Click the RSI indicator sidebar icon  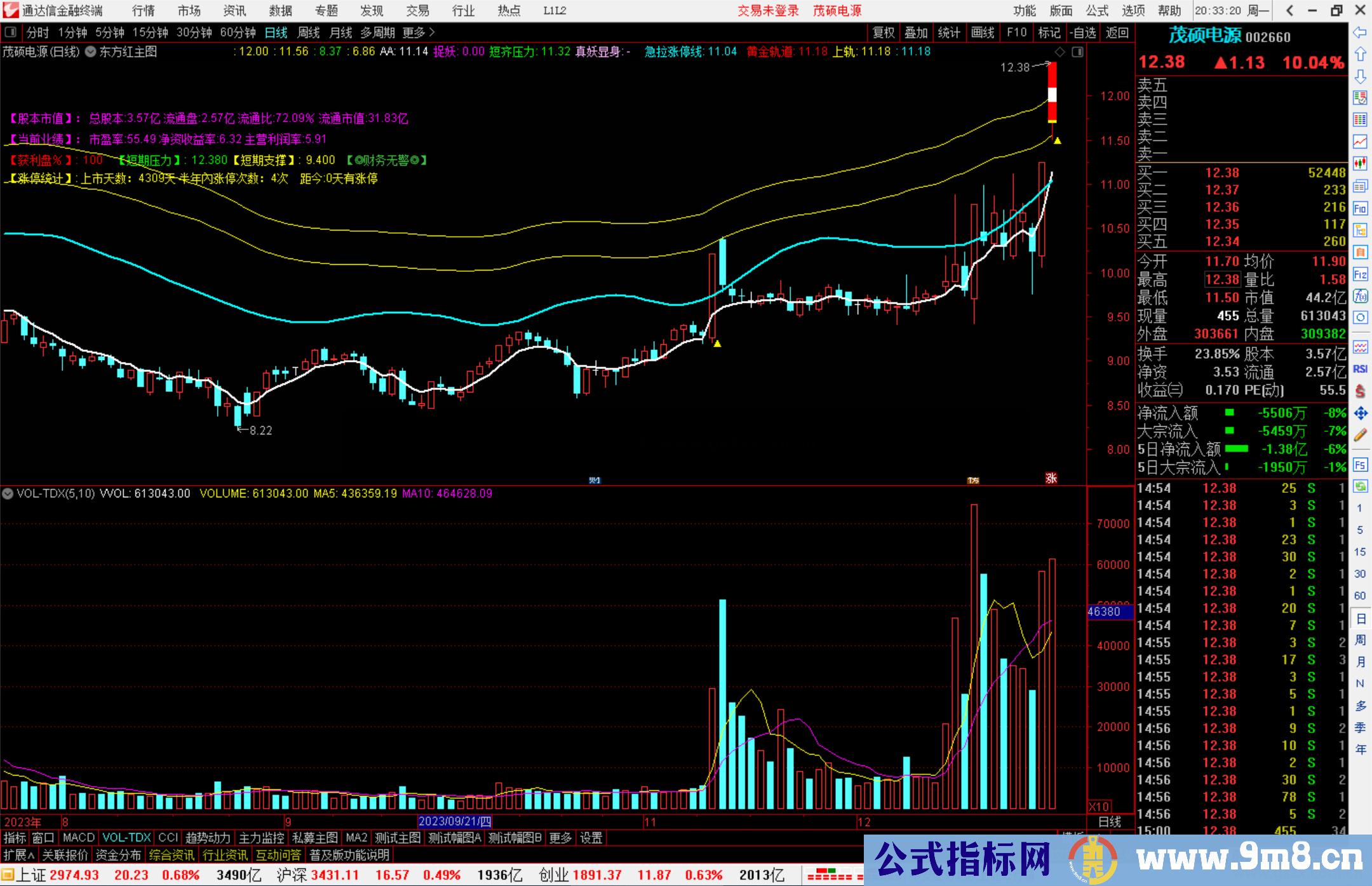click(x=1360, y=369)
